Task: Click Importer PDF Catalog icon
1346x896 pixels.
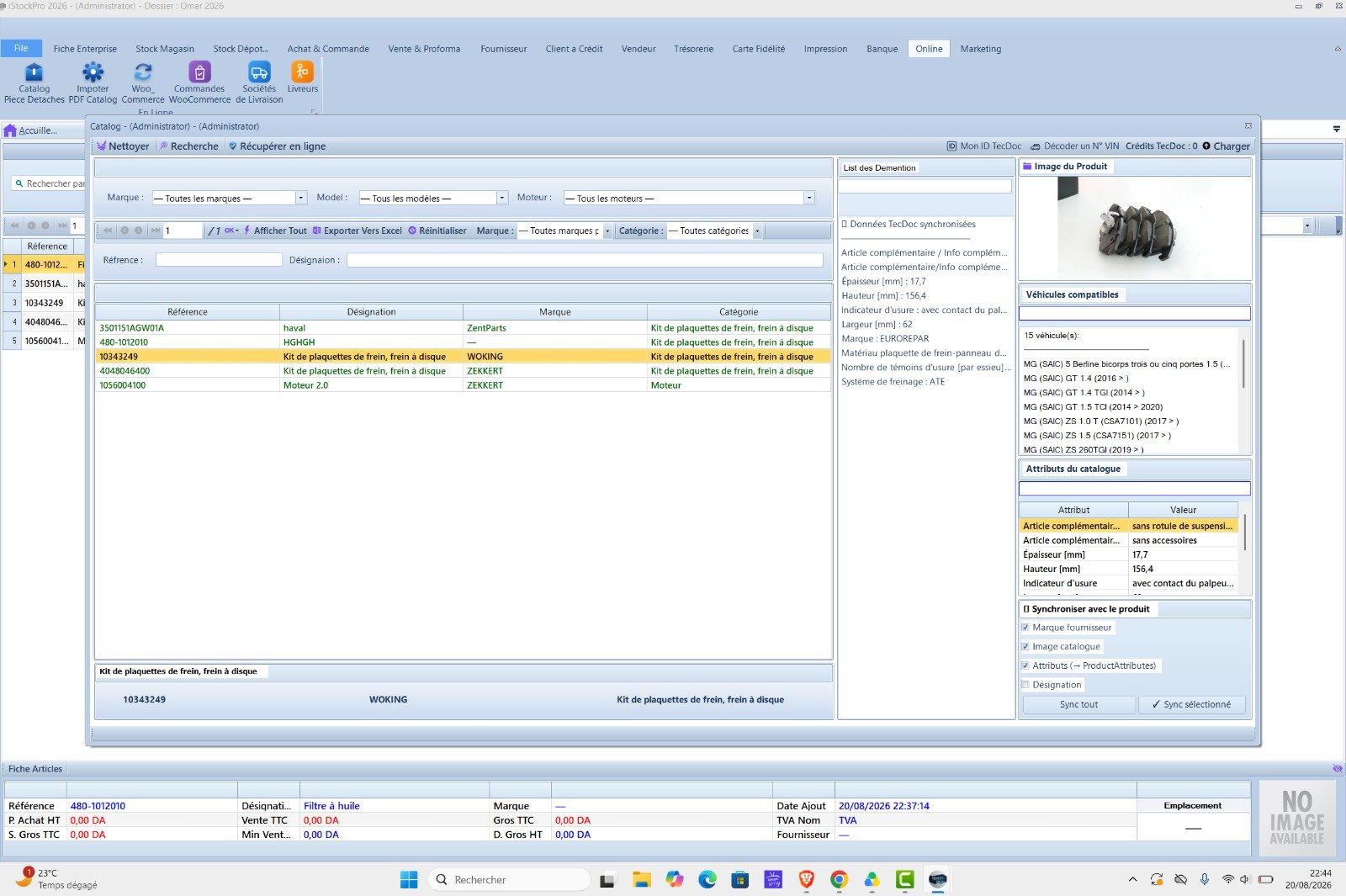Action: (93, 82)
